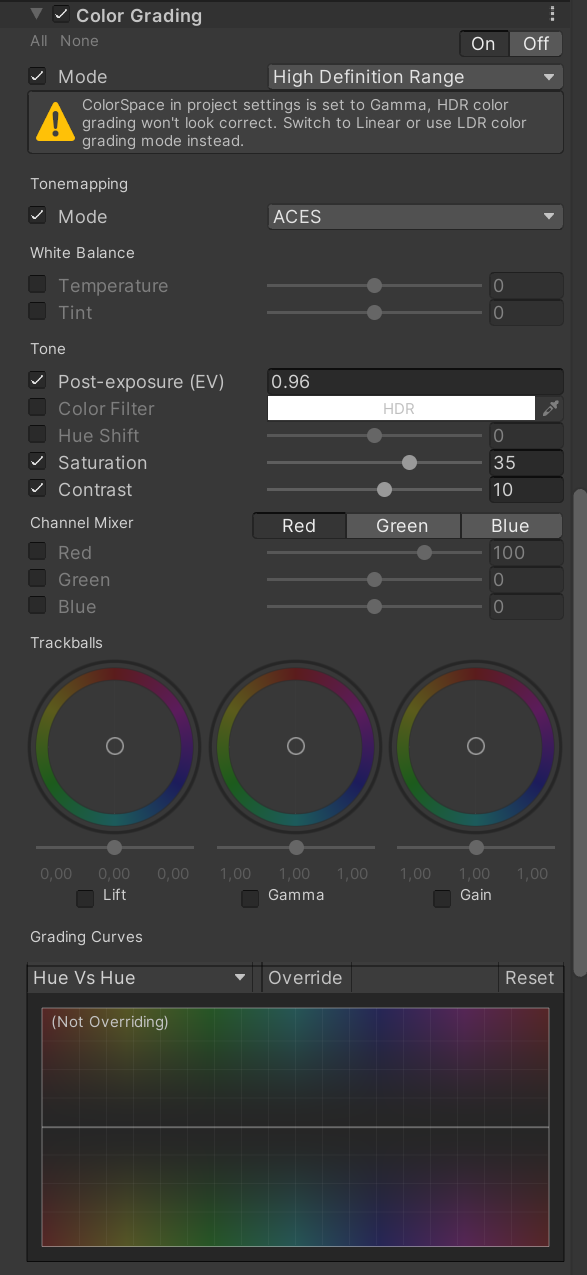Viewport: 587px width, 1275px height.
Task: Disable the Post-exposure (EV) checkbox
Action: (x=37, y=380)
